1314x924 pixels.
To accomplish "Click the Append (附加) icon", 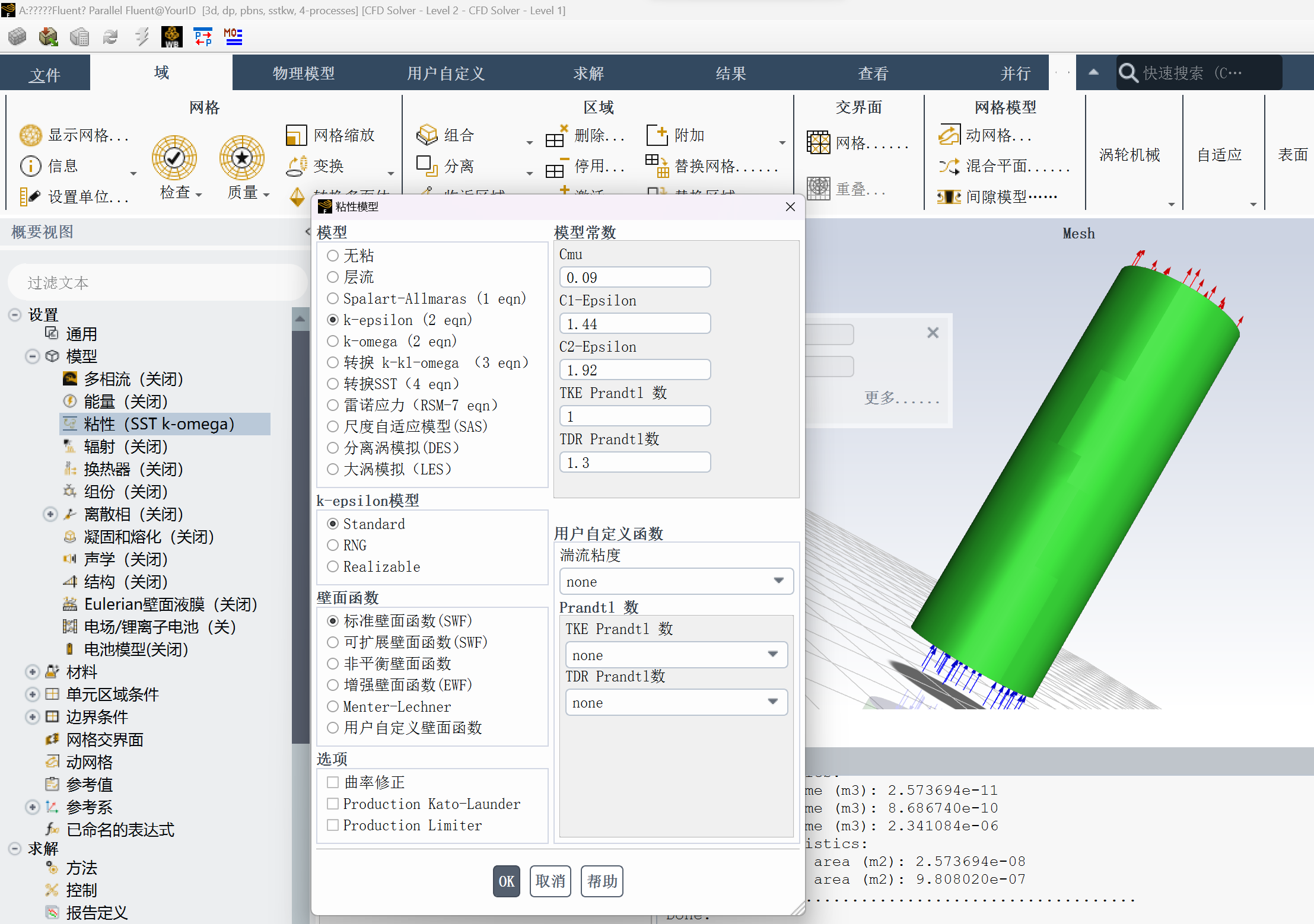I will coord(657,135).
